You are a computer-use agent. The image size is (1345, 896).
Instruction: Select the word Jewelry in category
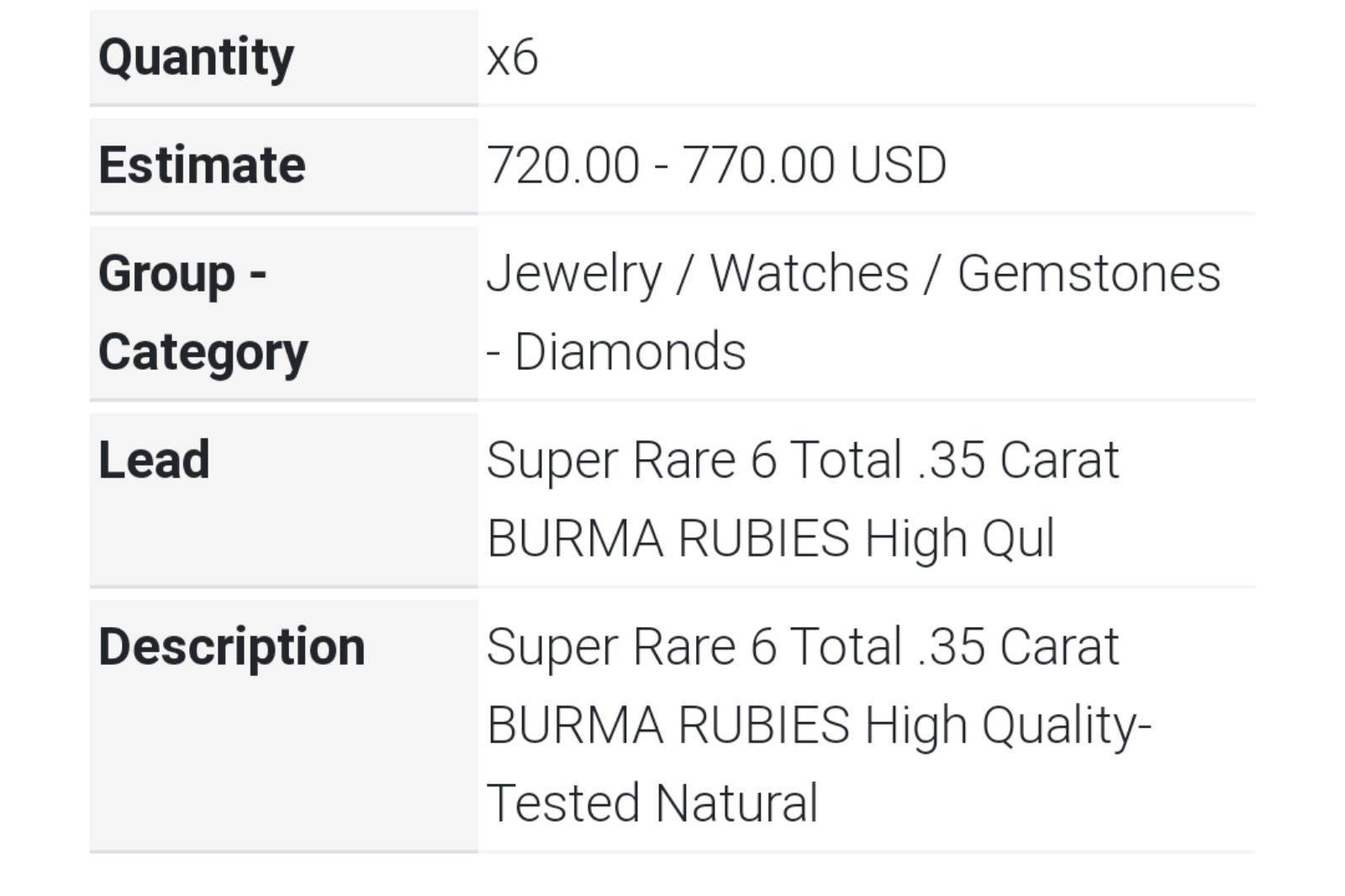coord(574,274)
